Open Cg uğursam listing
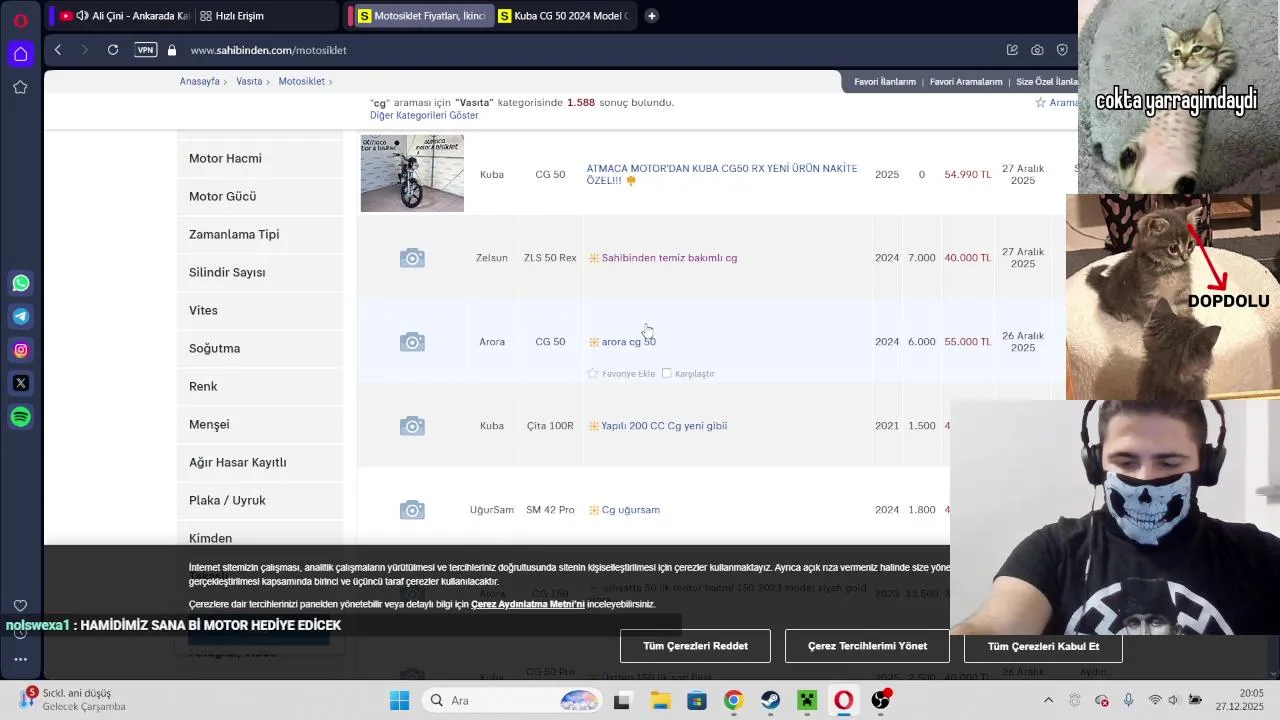The image size is (1280, 720). point(630,510)
